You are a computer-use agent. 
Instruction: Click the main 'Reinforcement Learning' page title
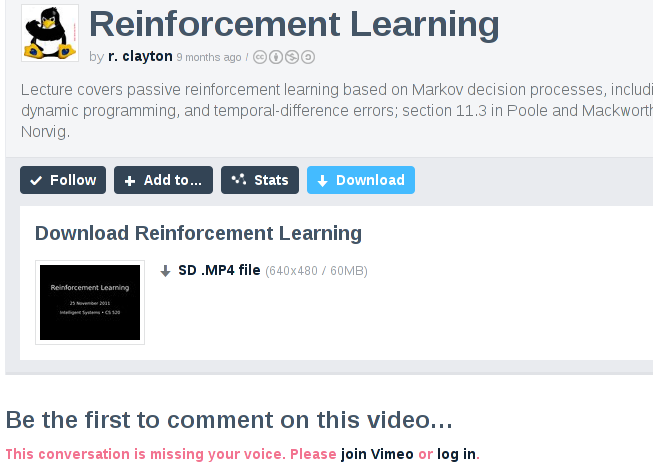293,24
